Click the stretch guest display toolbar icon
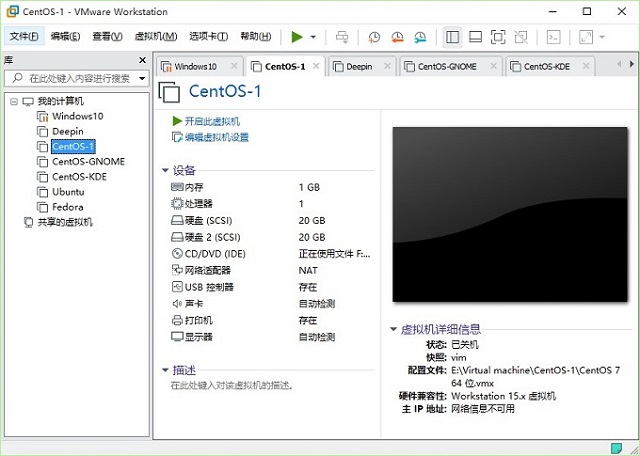Screen dimensions: 640x456 coord(586,37)
